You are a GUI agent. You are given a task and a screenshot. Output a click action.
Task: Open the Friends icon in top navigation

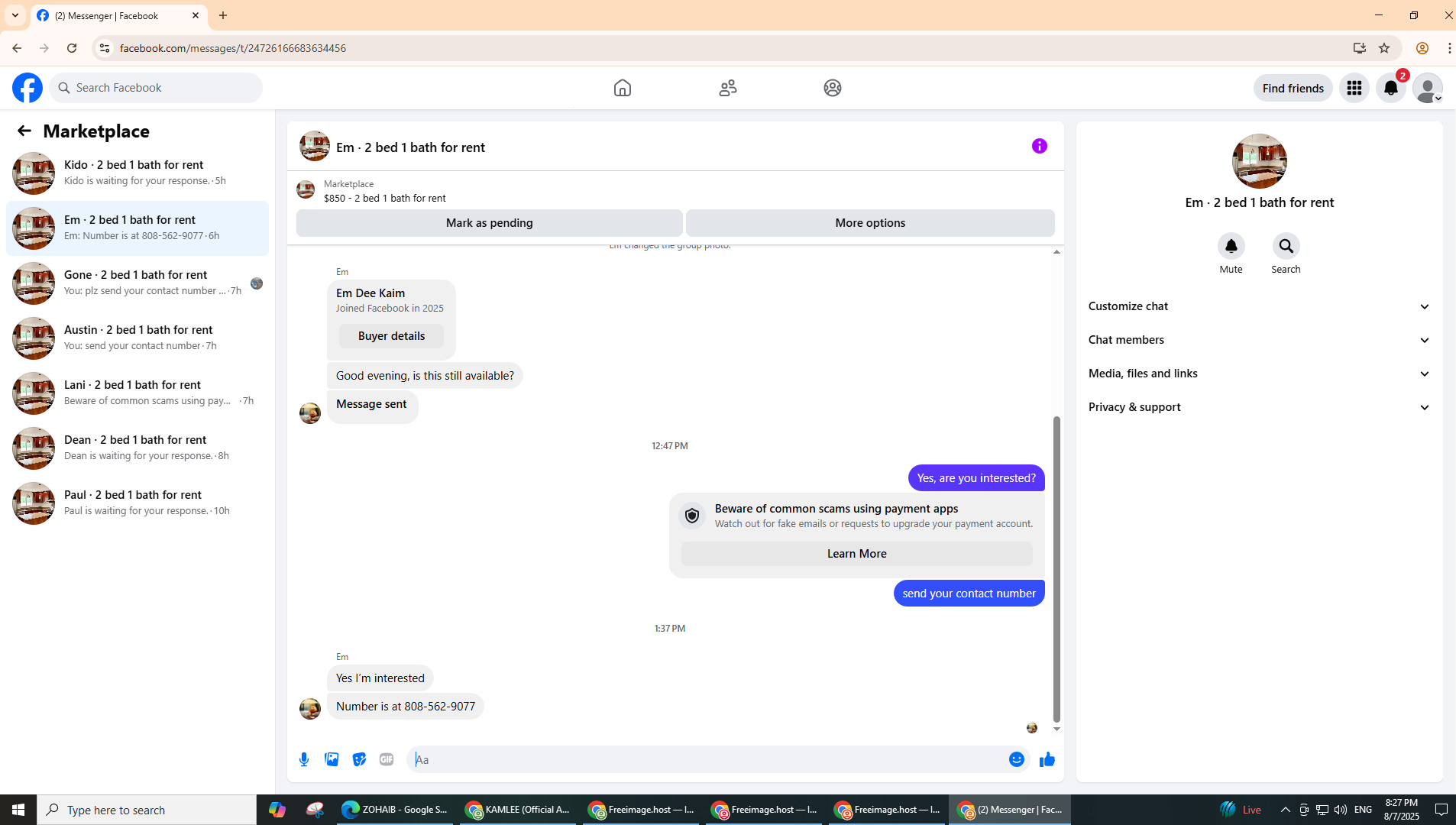[x=728, y=88]
